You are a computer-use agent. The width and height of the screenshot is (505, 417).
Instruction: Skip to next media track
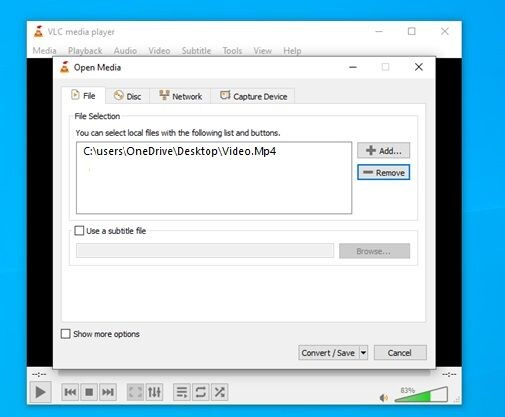[108, 392]
